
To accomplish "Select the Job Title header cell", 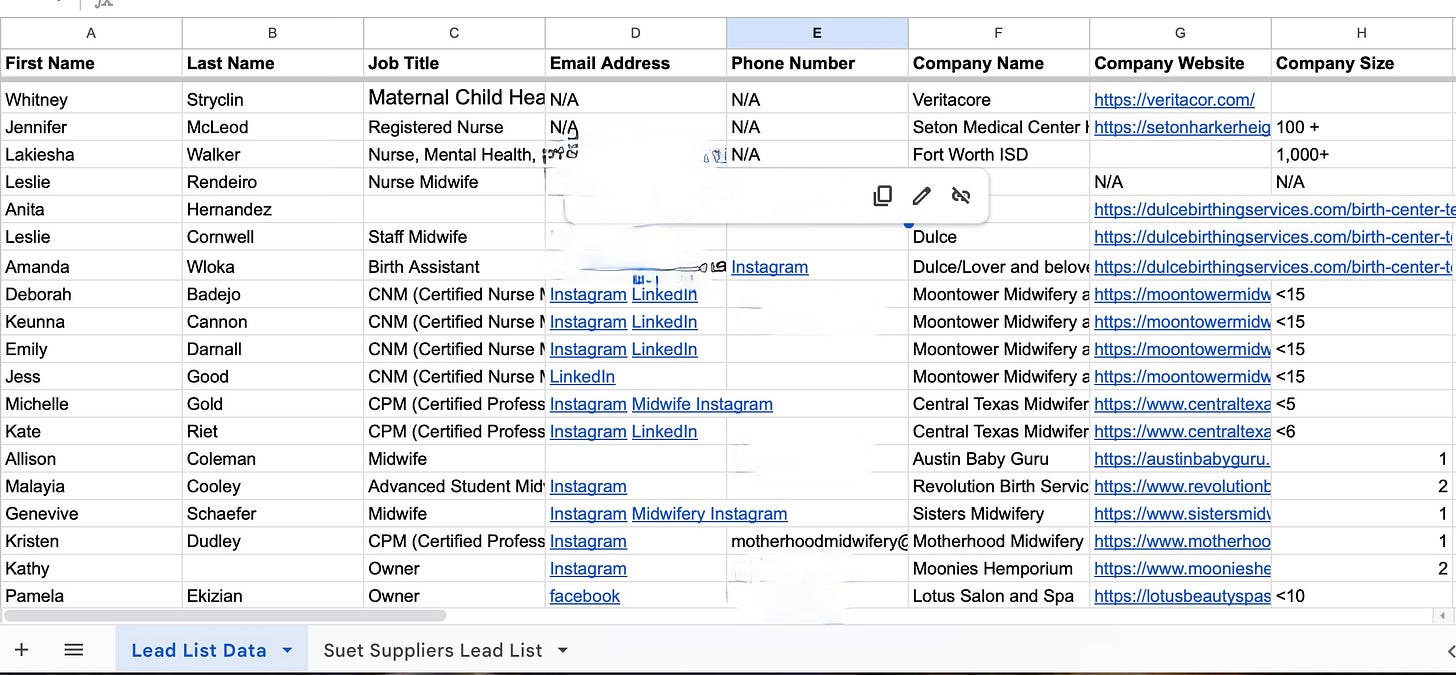I will click(454, 63).
